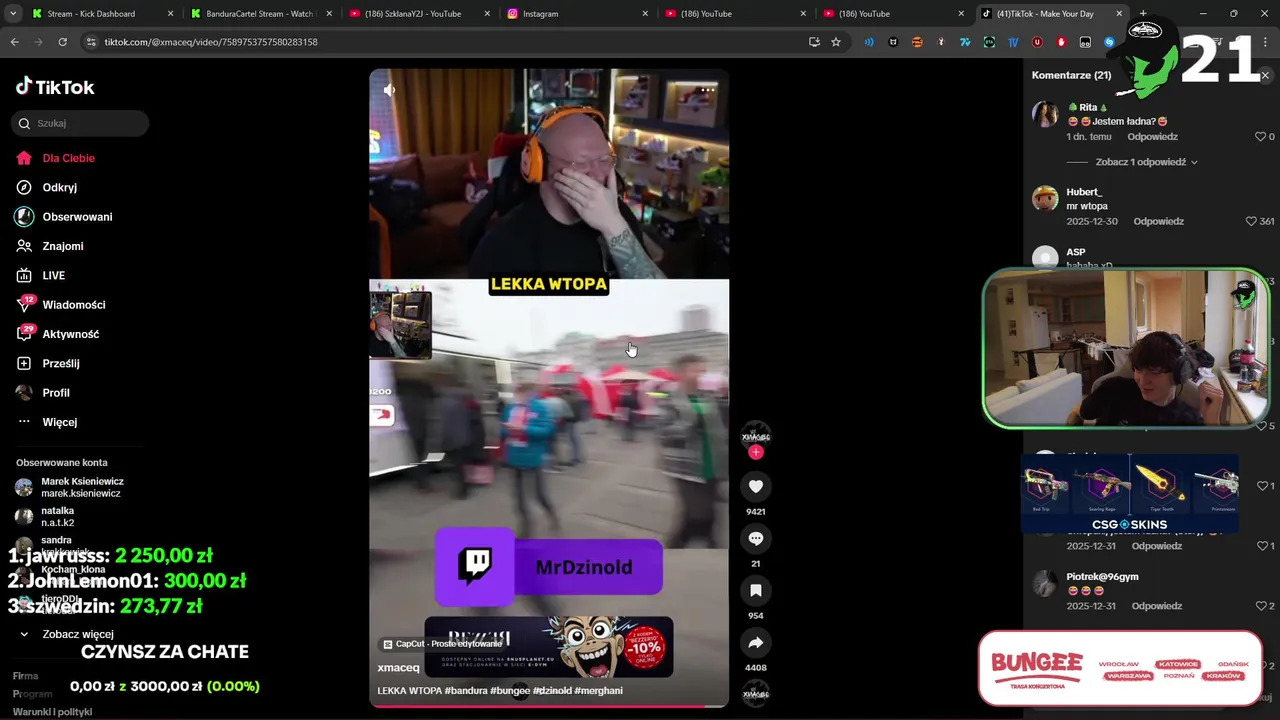Open the video three-dot options menu
This screenshot has height=720, width=1280.
point(708,90)
